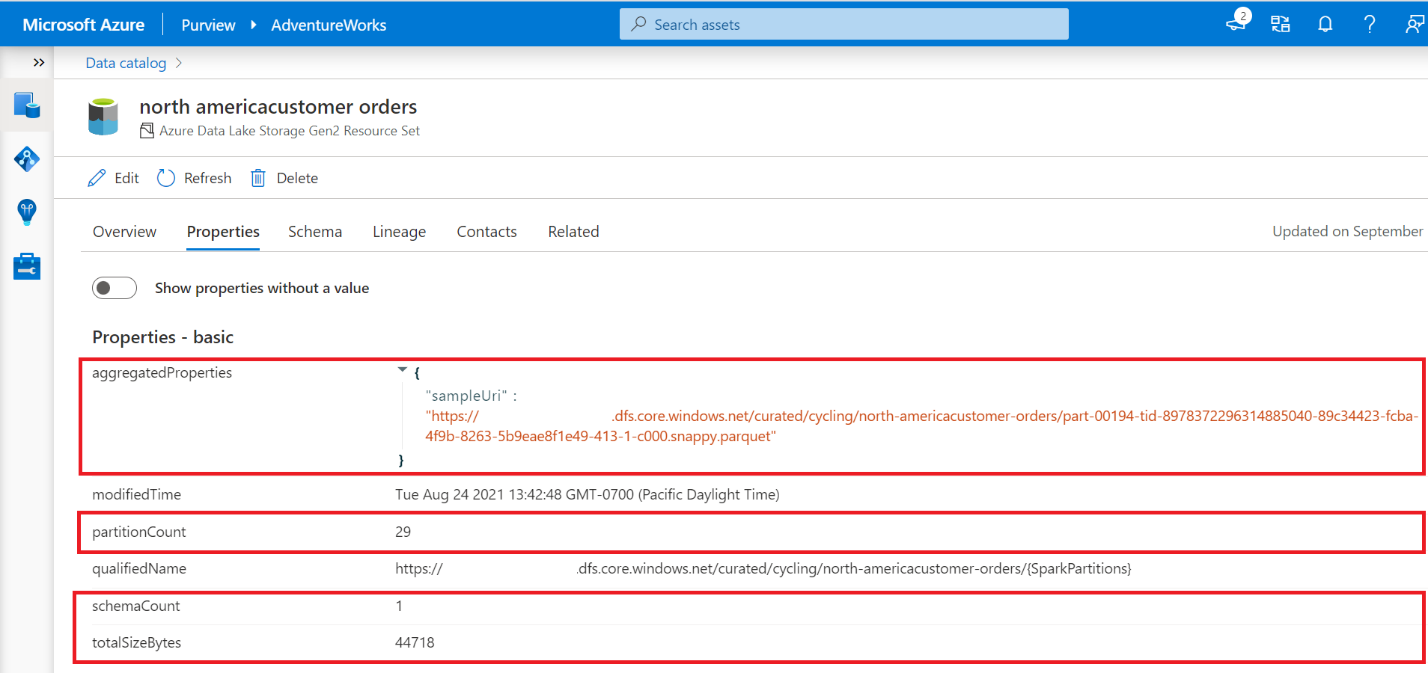Select the Properties tab
Image resolution: width=1428 pixels, height=673 pixels.
point(223,231)
